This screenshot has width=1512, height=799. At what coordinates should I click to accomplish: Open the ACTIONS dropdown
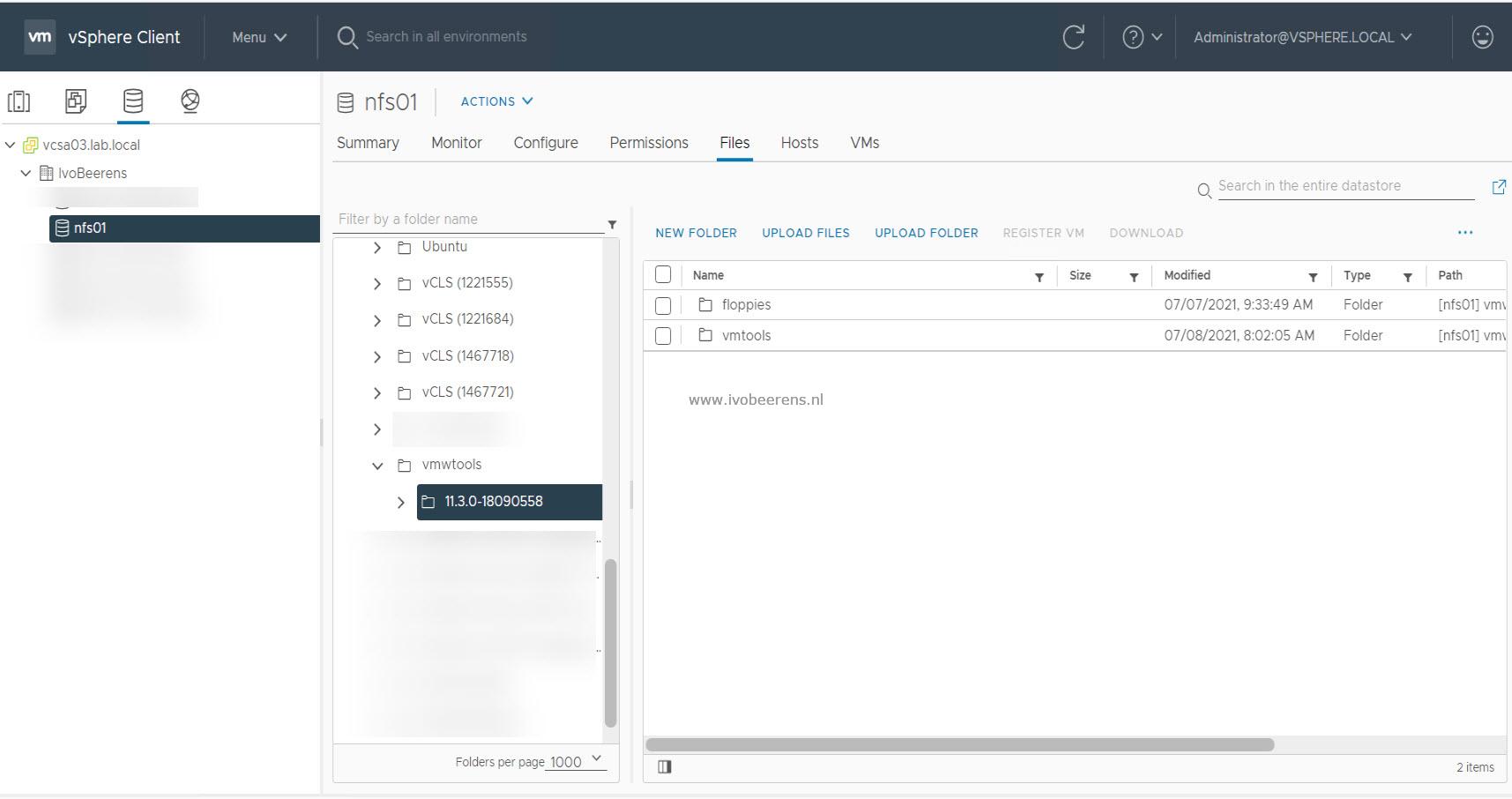(x=496, y=101)
